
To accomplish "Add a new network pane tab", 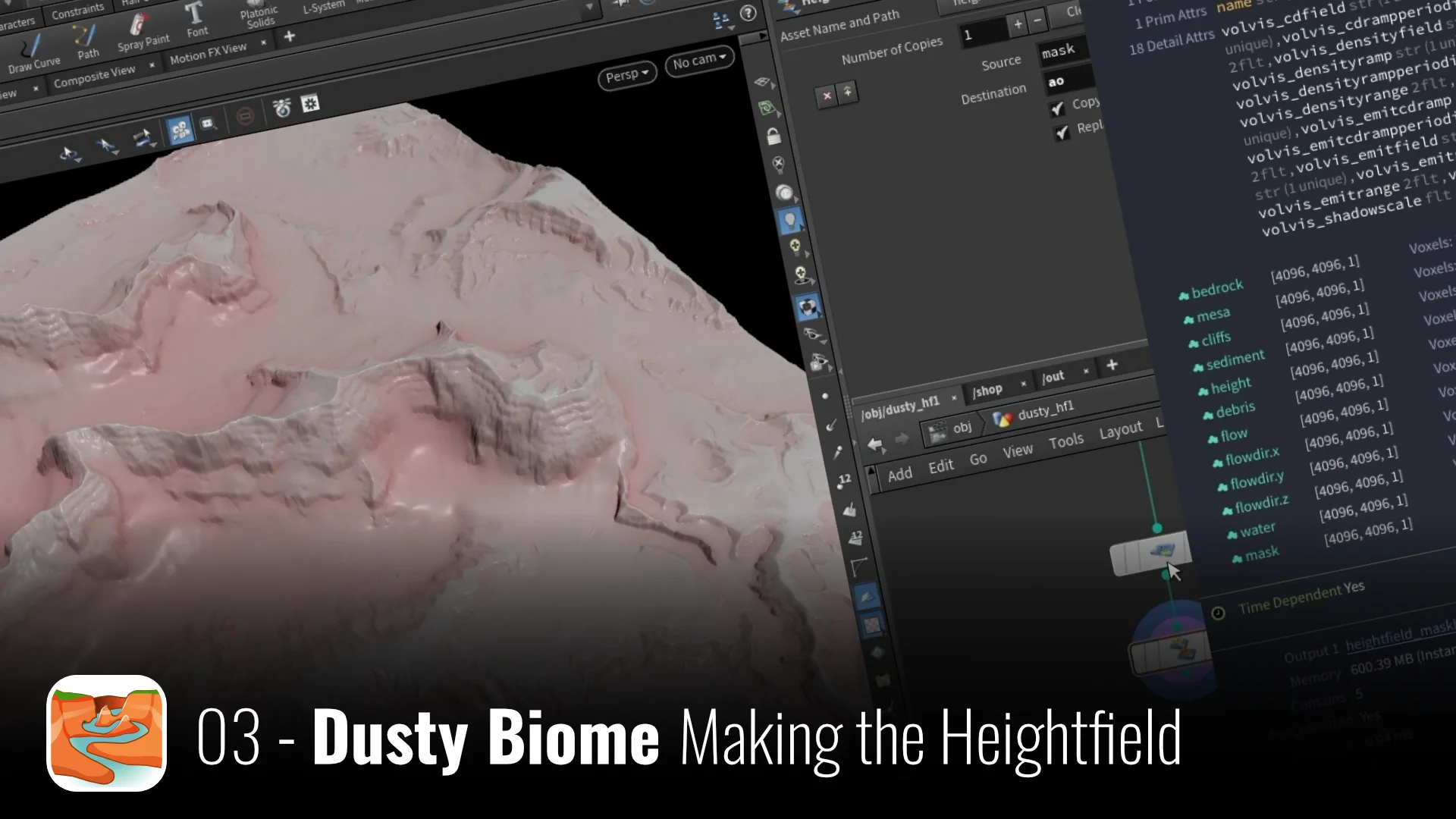I will point(1112,365).
